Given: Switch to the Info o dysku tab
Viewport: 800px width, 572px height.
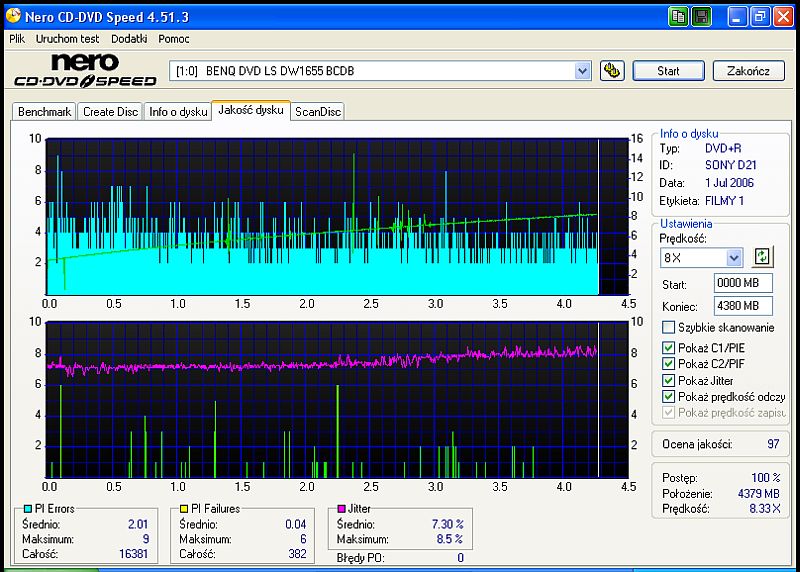Looking at the screenshot, I should point(178,112).
